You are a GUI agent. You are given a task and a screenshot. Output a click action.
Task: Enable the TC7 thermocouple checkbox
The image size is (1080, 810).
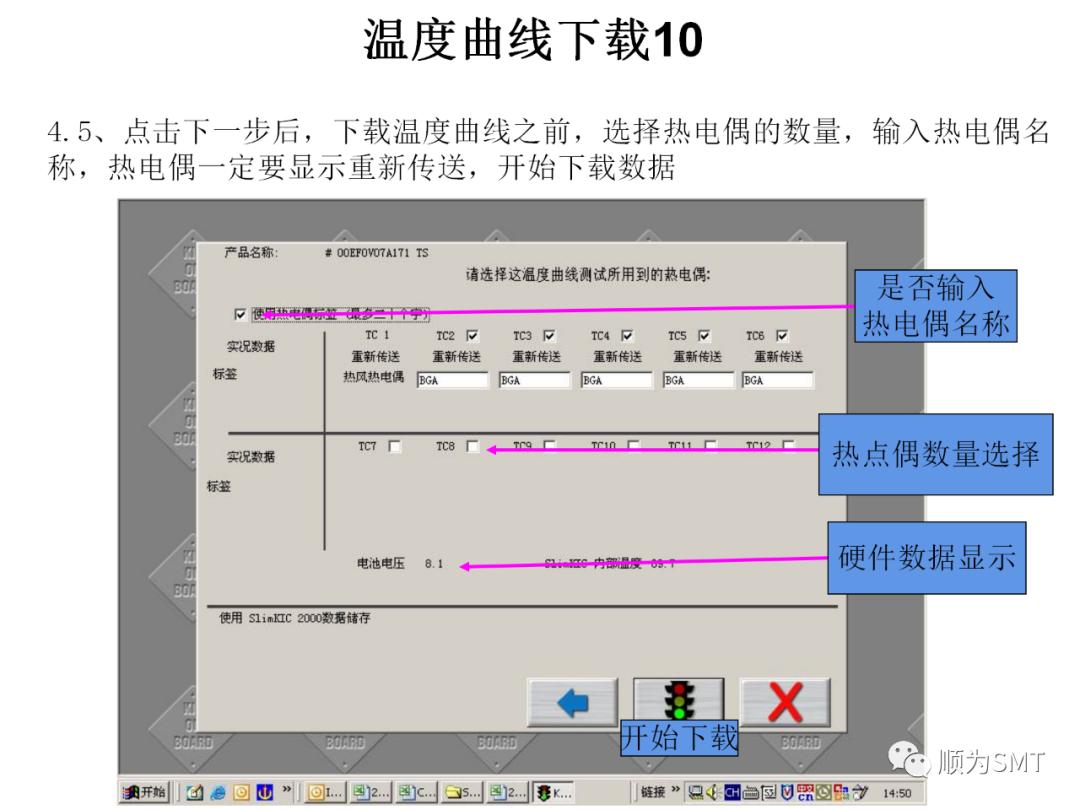pos(395,446)
